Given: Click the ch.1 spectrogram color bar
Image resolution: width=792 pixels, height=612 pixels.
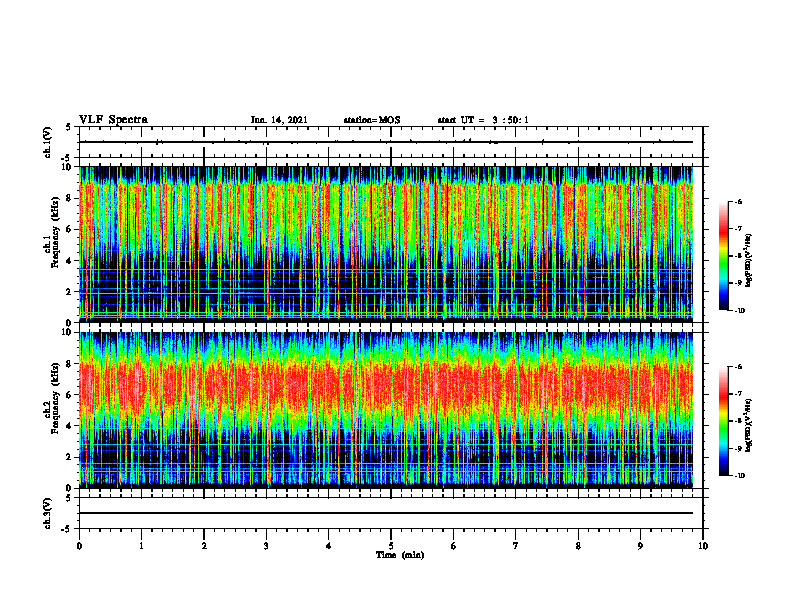Looking at the screenshot, I should coord(724,256).
